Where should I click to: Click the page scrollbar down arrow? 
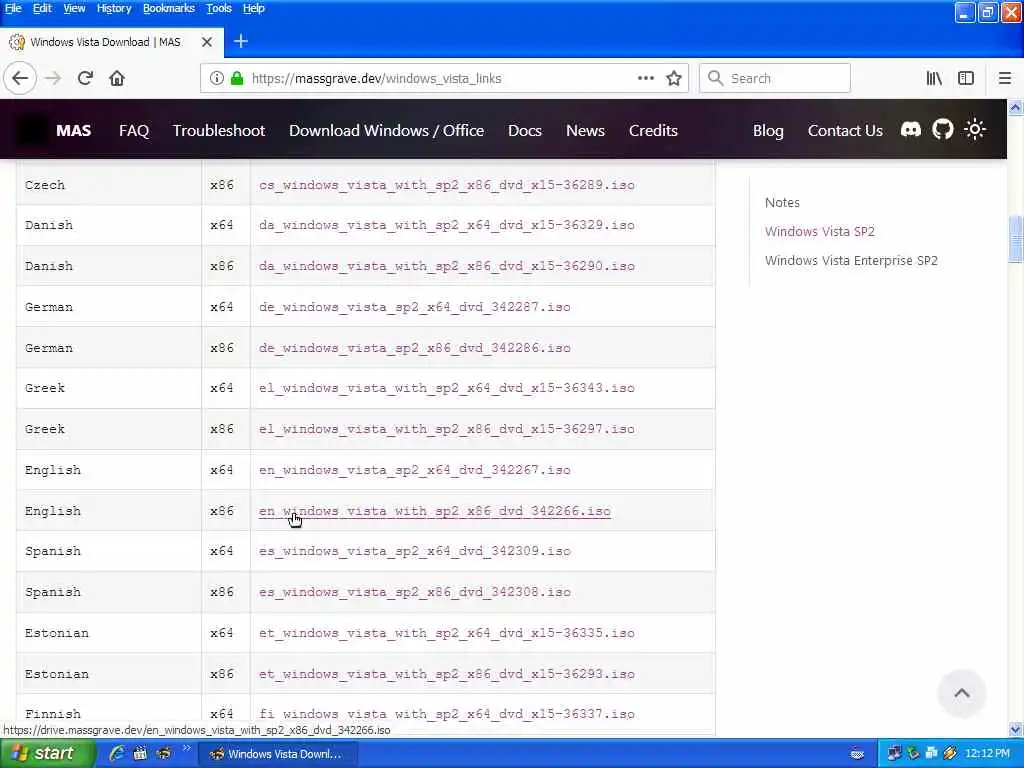(1016, 729)
